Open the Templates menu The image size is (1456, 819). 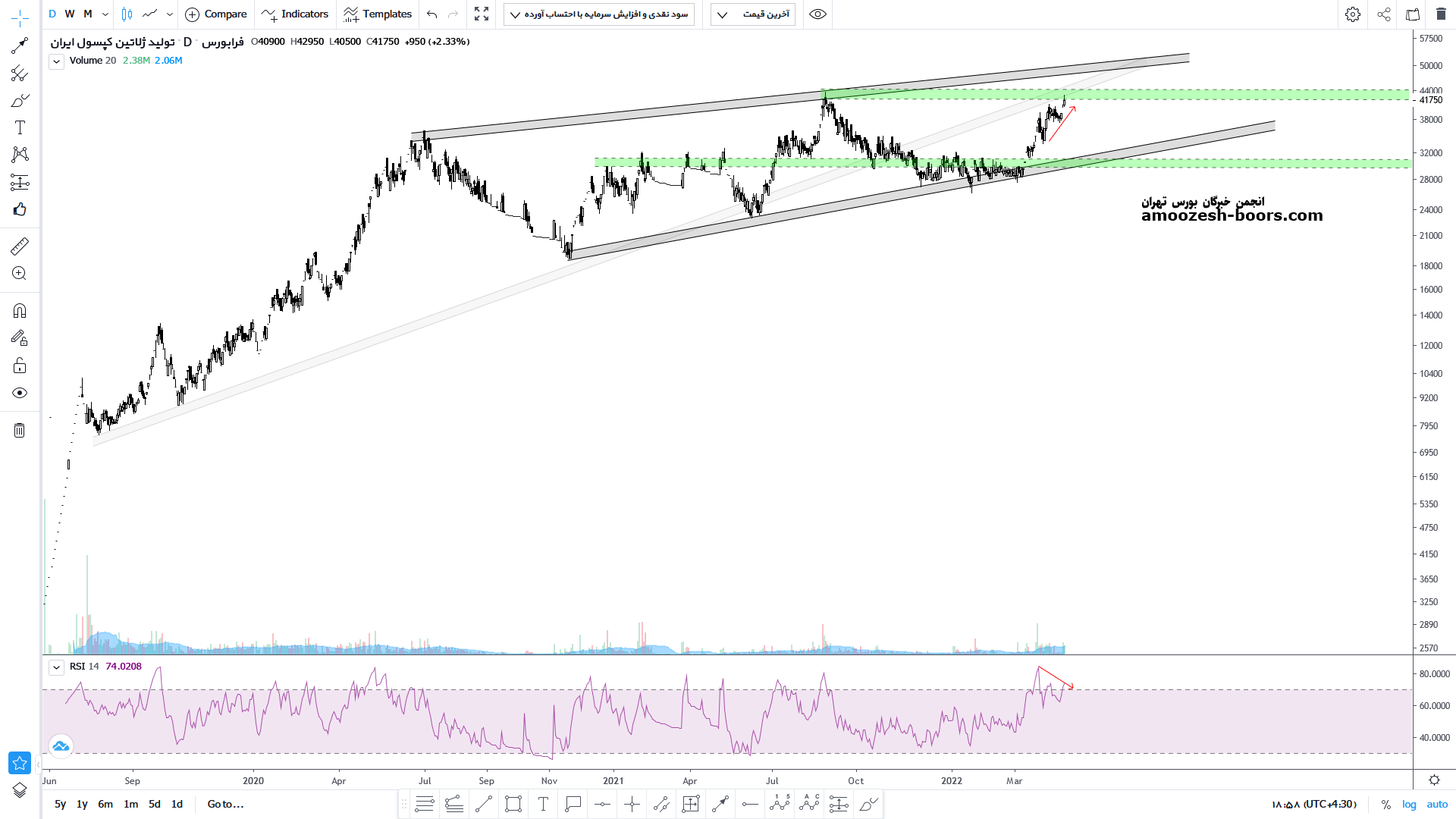click(x=378, y=14)
